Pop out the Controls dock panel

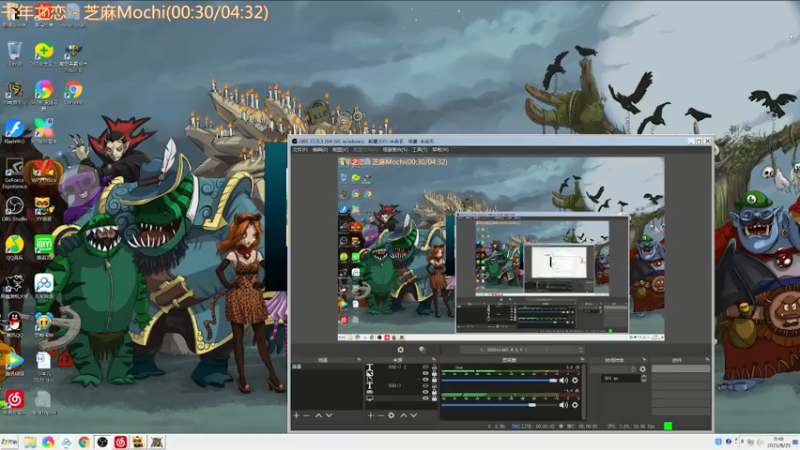pyautogui.click(x=707, y=360)
